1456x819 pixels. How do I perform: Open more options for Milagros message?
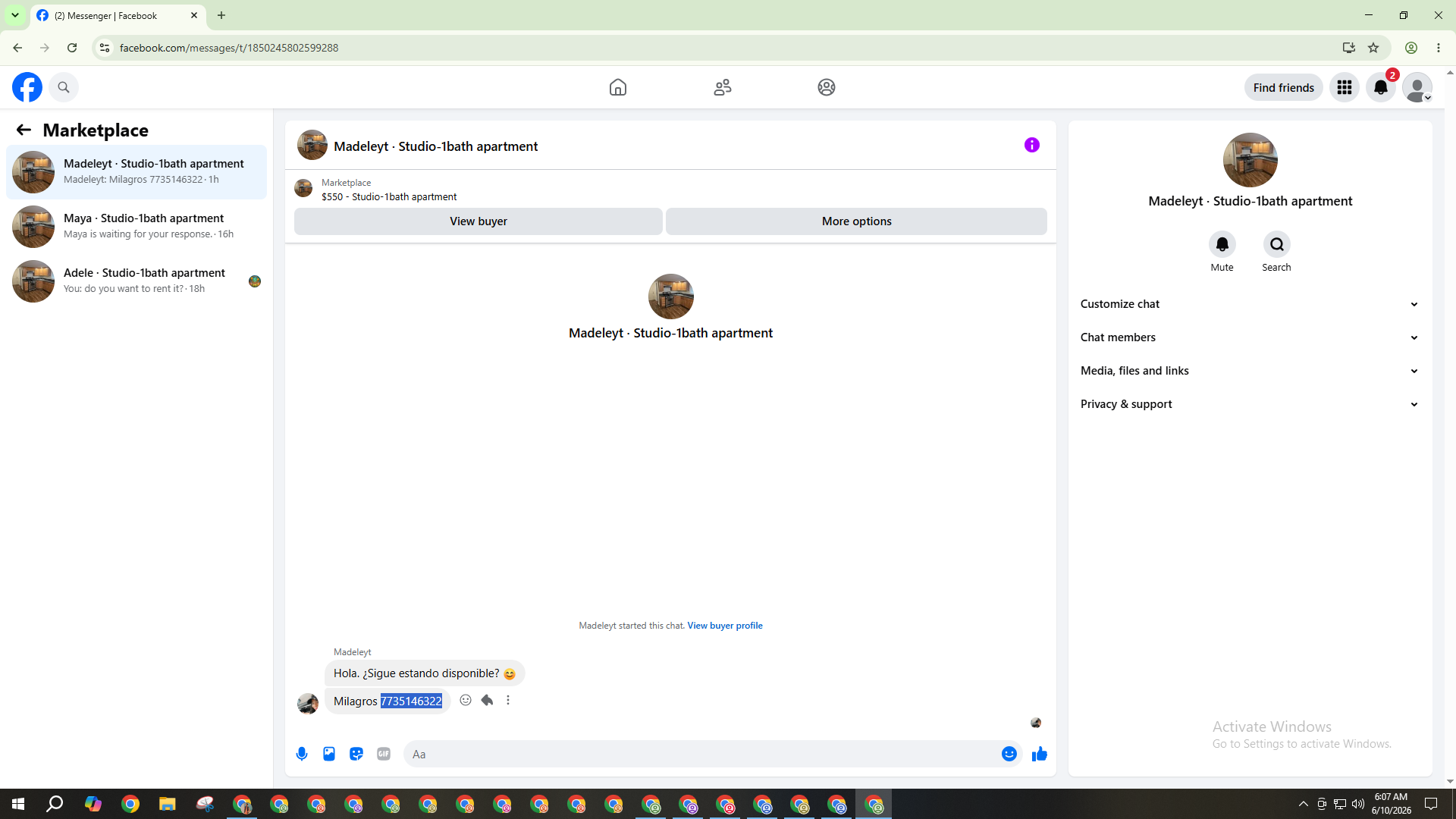click(508, 700)
